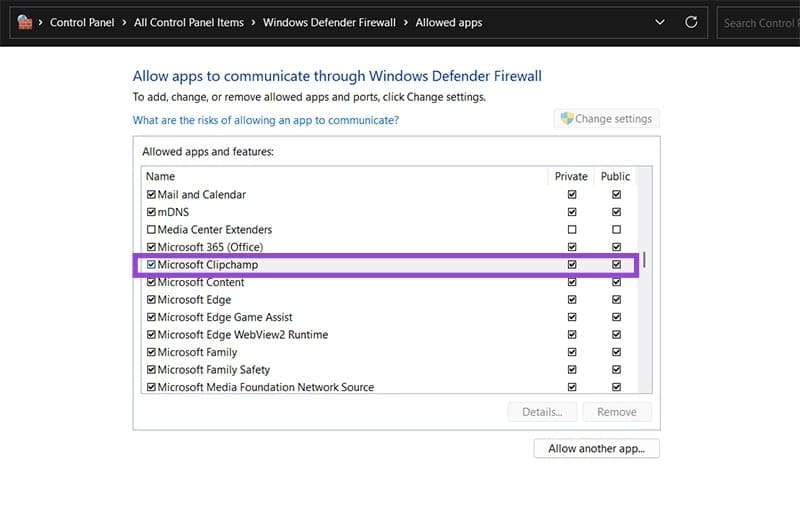This screenshot has width=800, height=526.
Task: Toggle Private checkbox for Microsoft Family
Action: click(x=572, y=352)
